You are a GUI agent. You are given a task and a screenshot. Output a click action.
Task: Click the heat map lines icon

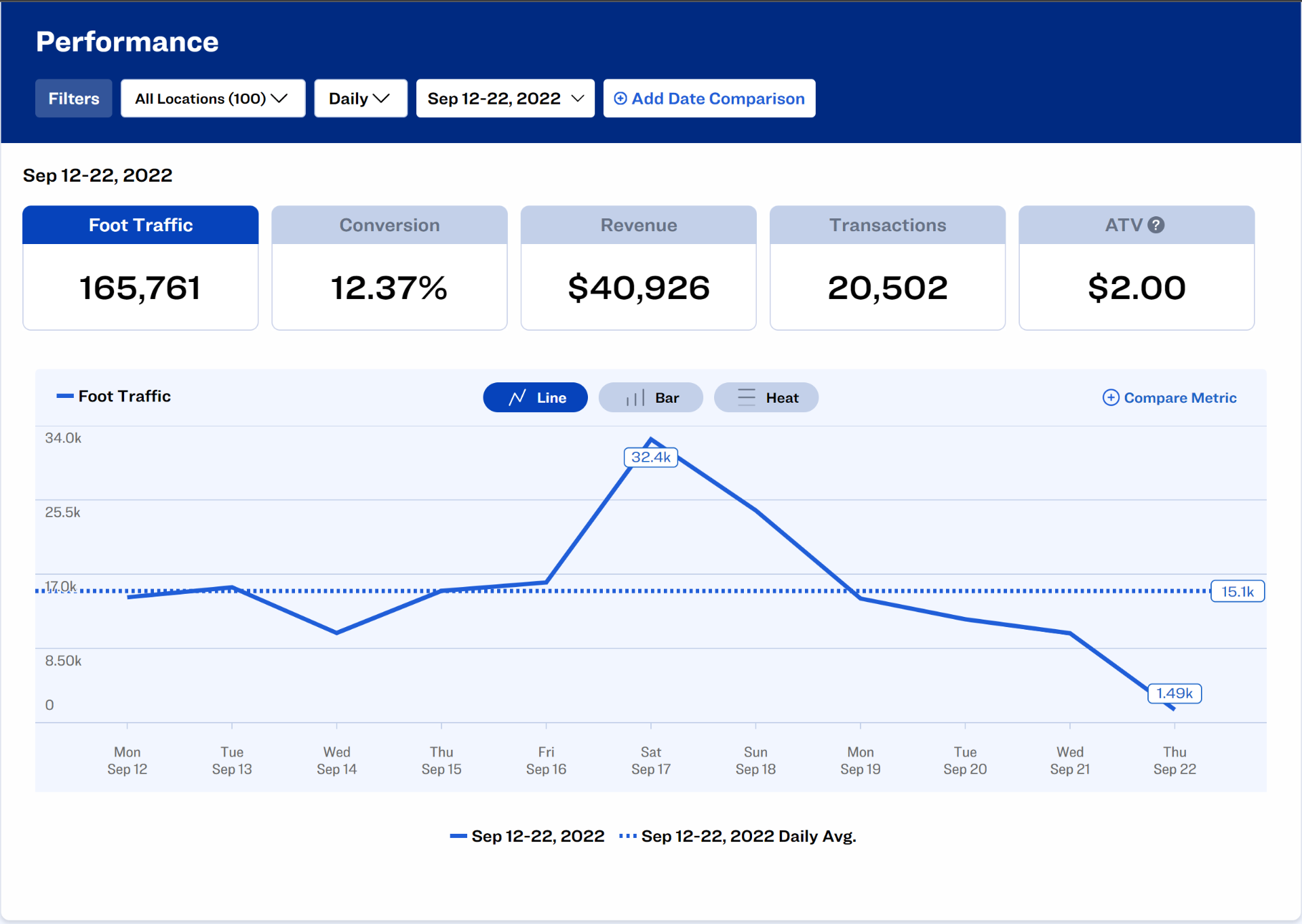coord(746,398)
